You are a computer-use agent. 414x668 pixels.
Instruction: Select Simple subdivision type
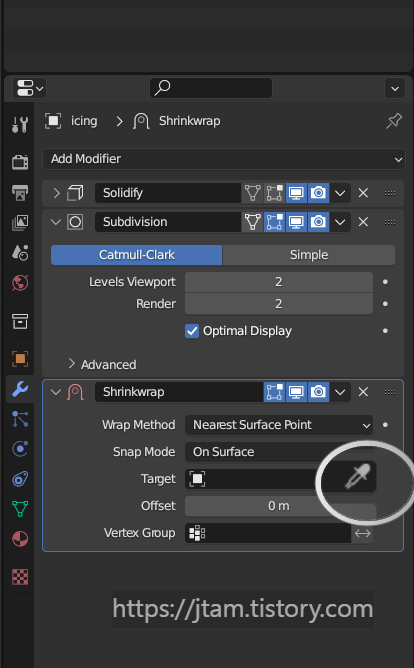309,255
